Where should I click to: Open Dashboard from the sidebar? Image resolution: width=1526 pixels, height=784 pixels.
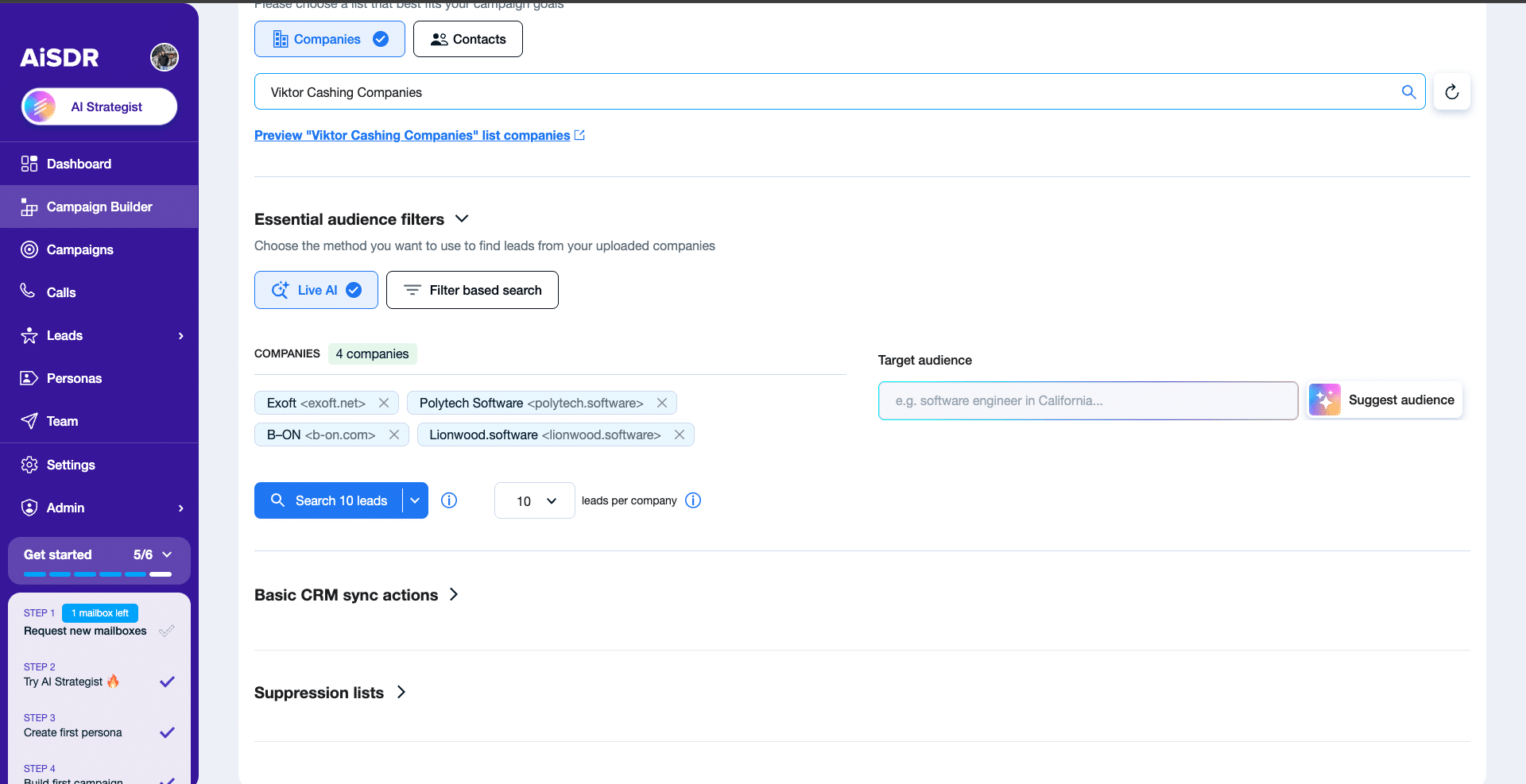(79, 164)
